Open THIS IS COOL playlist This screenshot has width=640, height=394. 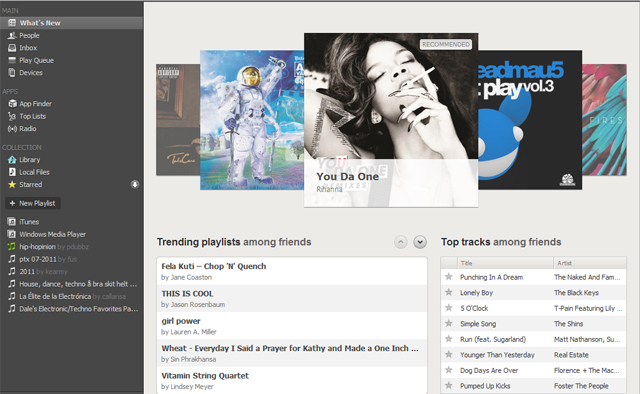291,298
